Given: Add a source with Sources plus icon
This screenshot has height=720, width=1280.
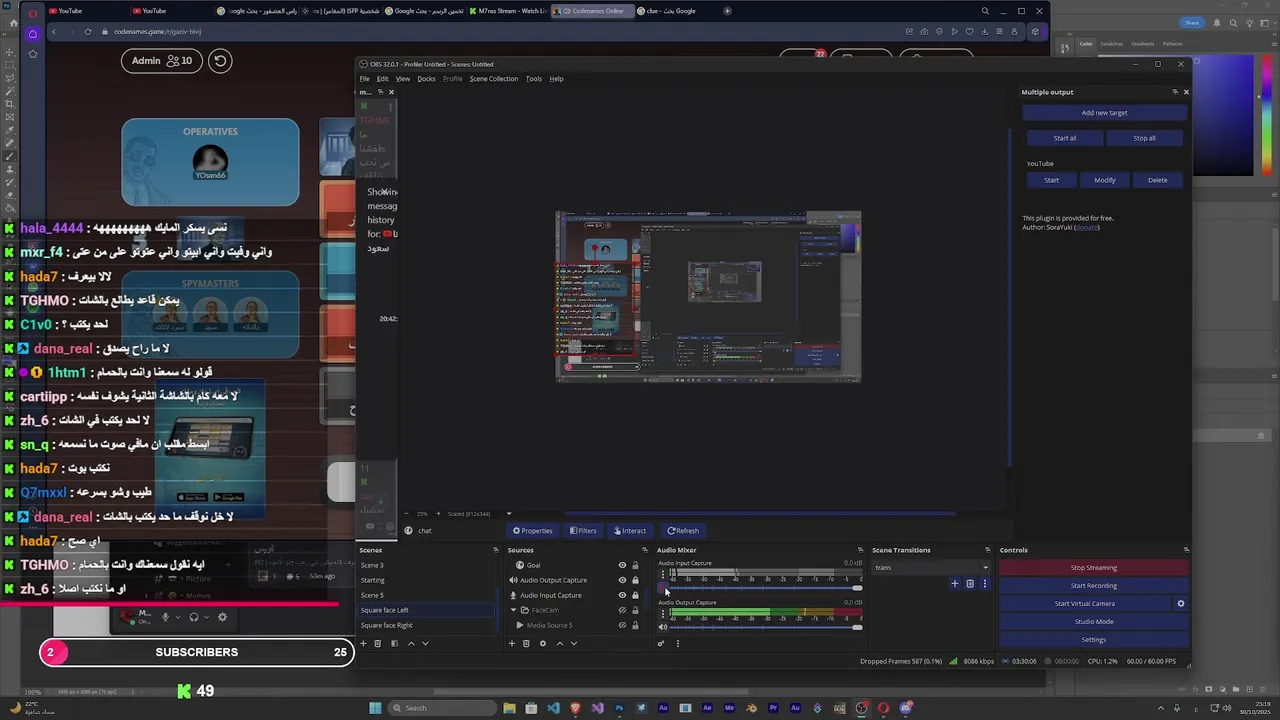Looking at the screenshot, I should click(x=512, y=644).
